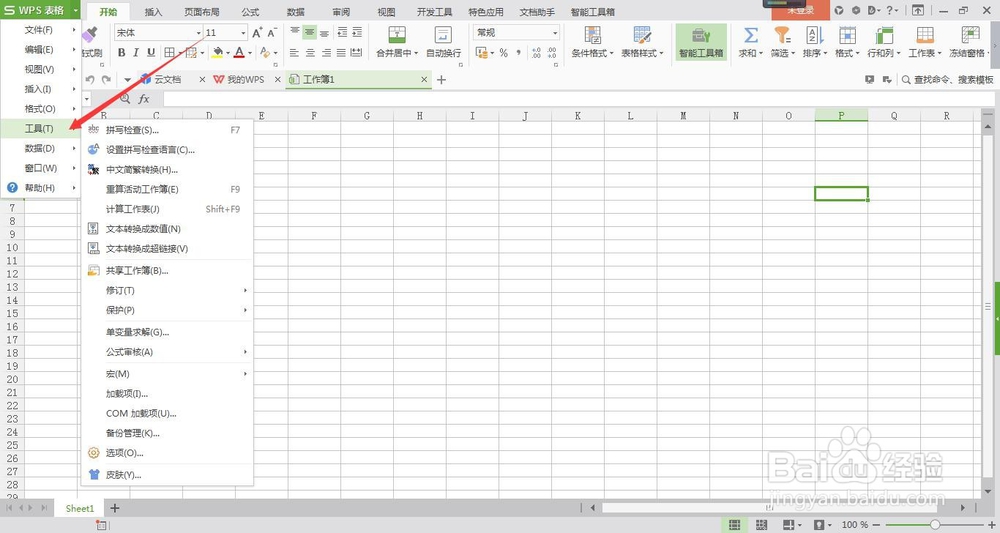Click the undo arrow icon

90,80
